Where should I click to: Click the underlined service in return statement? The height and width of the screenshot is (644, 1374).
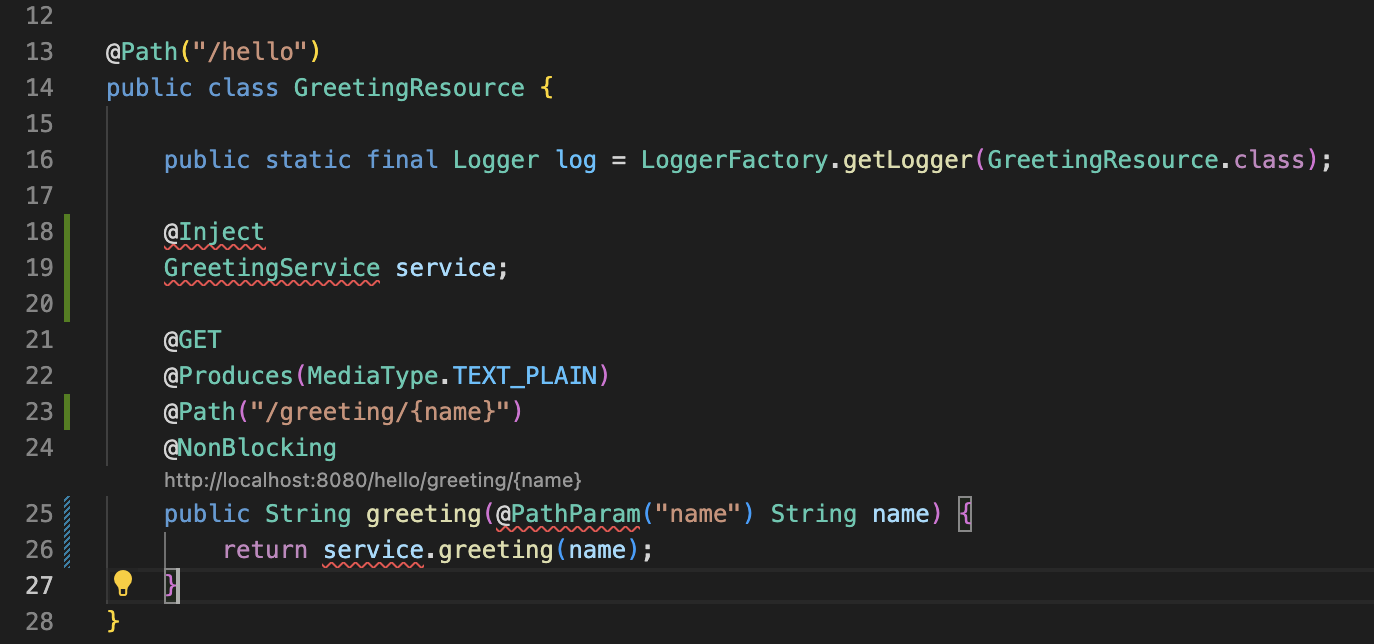pos(373,550)
